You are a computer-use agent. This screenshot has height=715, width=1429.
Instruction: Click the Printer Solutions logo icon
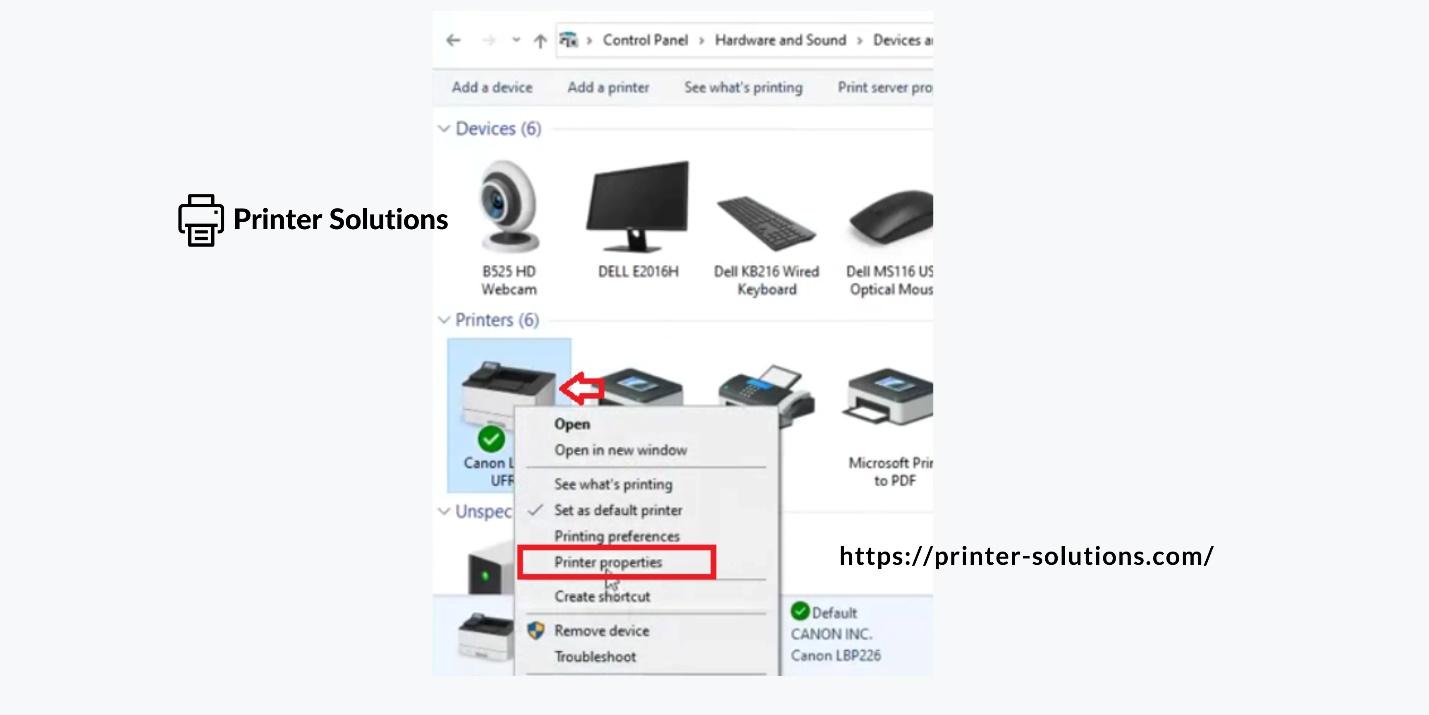point(201,220)
